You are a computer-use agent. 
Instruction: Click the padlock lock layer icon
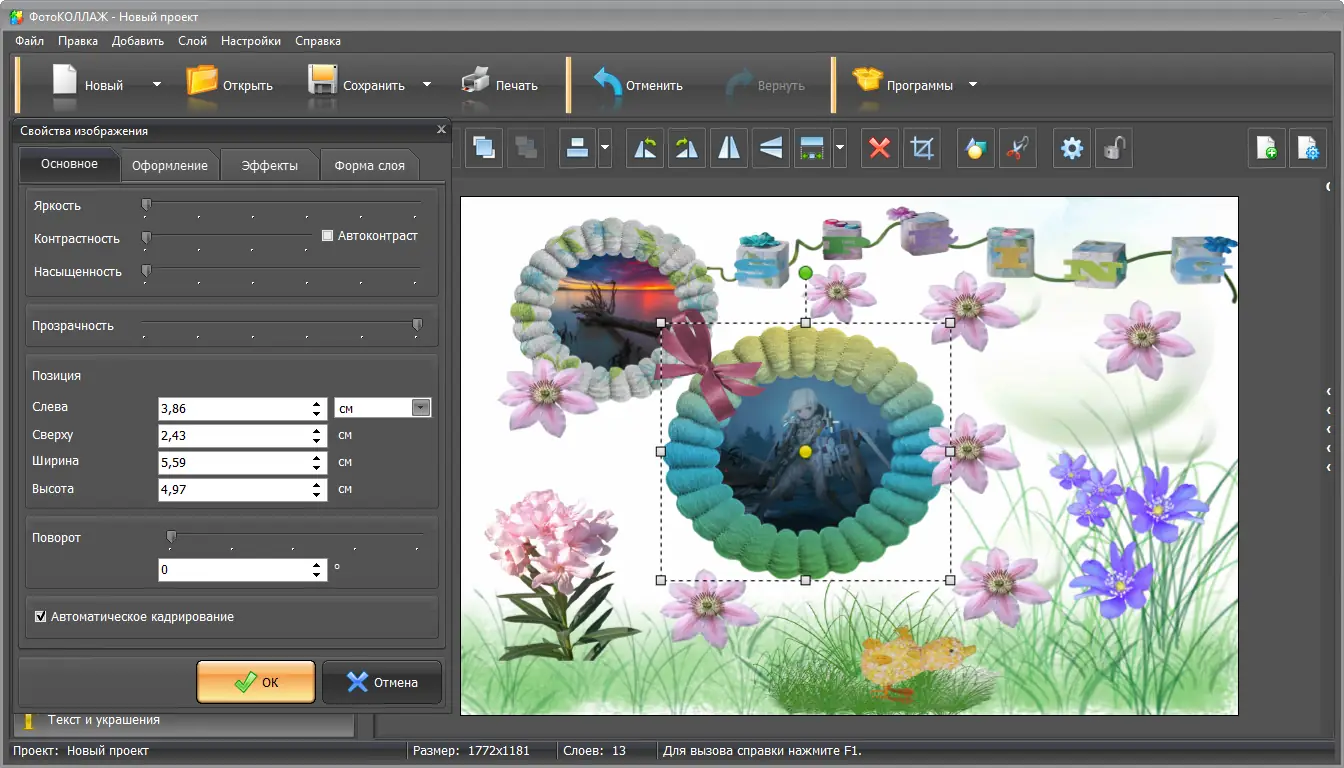tap(1113, 149)
